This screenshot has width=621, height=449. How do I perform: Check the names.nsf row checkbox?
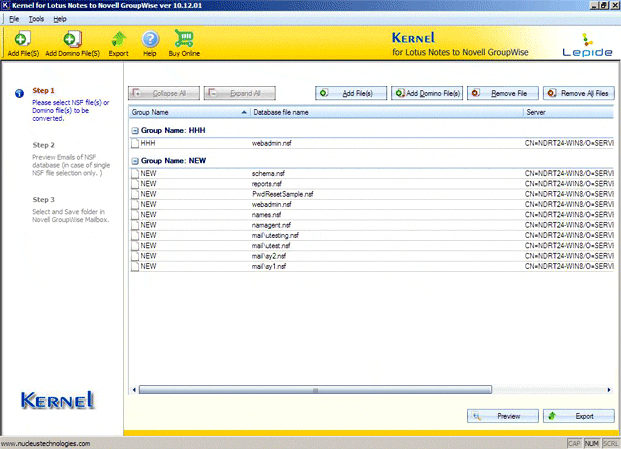click(135, 215)
